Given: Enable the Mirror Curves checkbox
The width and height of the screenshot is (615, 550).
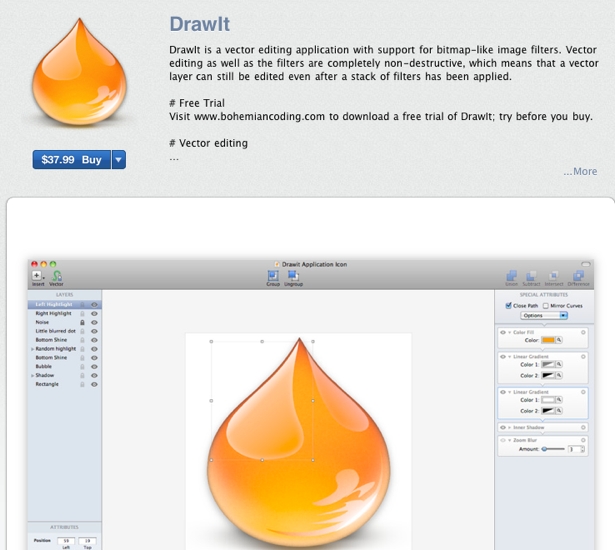Looking at the screenshot, I should [x=546, y=306].
